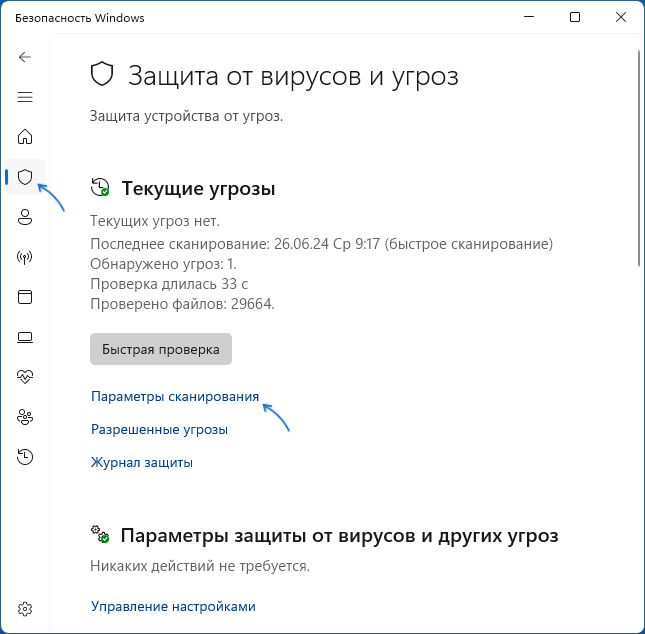The height and width of the screenshot is (634, 645).
Task: Click text Проверка длилась 33 с
Action: 169,284
